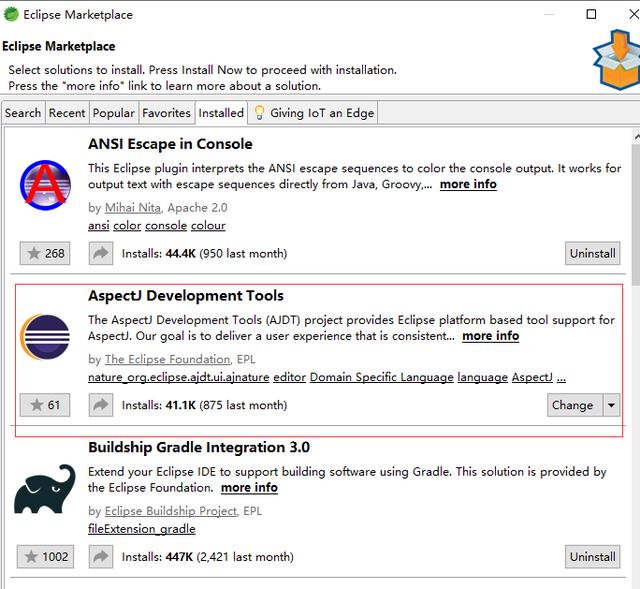The width and height of the screenshot is (640, 589).
Task: Open the Change dropdown arrow for AspectJ
Action: pos(611,405)
